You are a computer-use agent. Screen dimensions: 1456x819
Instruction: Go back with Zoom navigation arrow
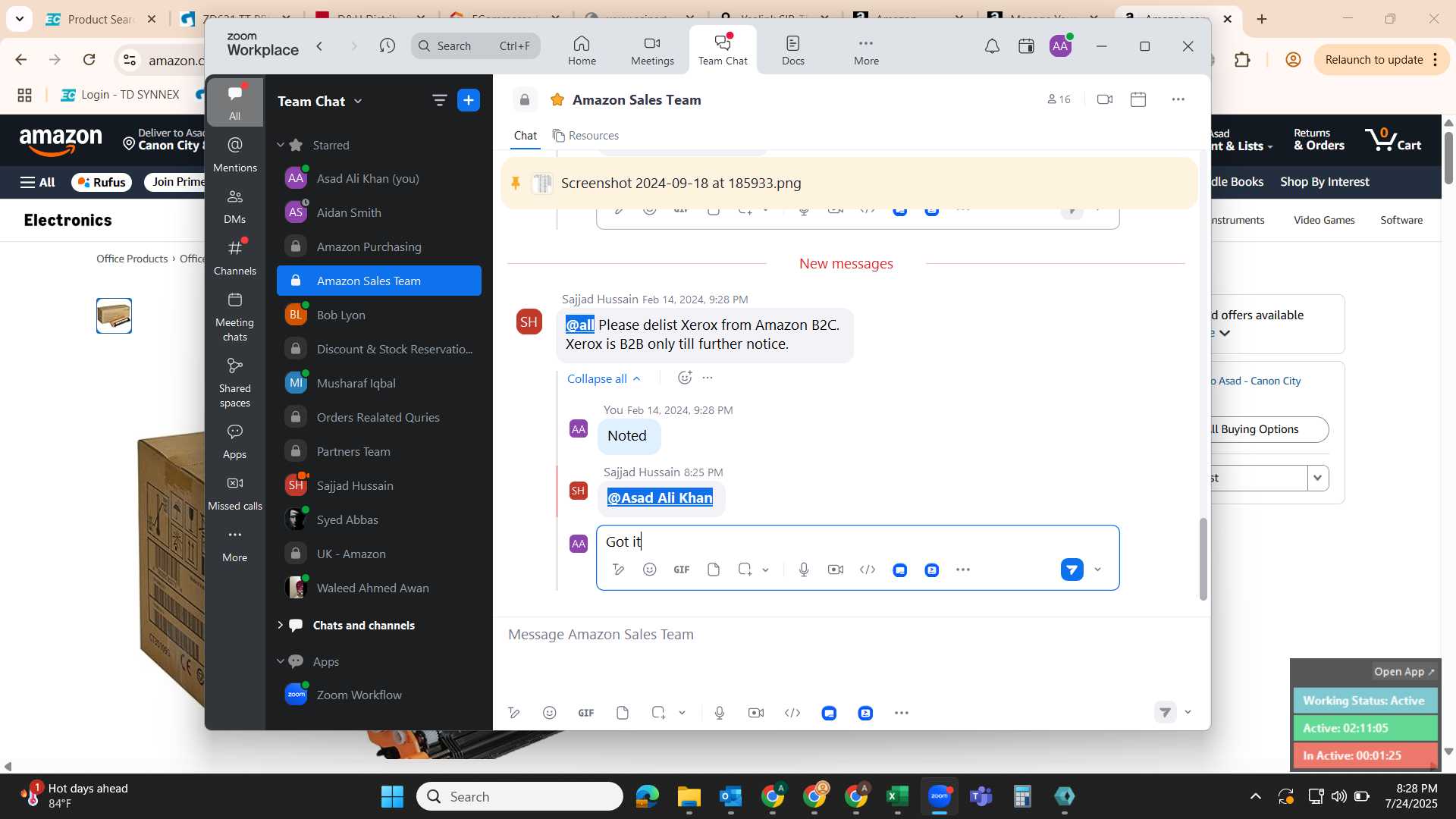[320, 46]
